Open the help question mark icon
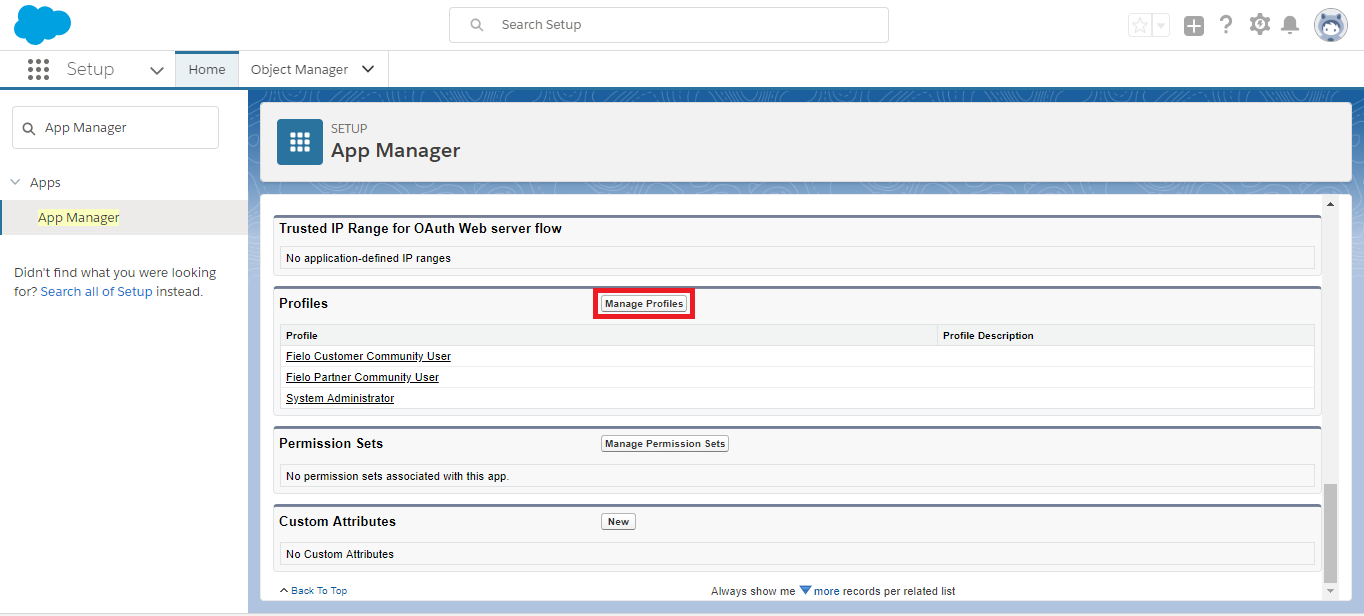This screenshot has height=616, width=1364. click(1226, 25)
